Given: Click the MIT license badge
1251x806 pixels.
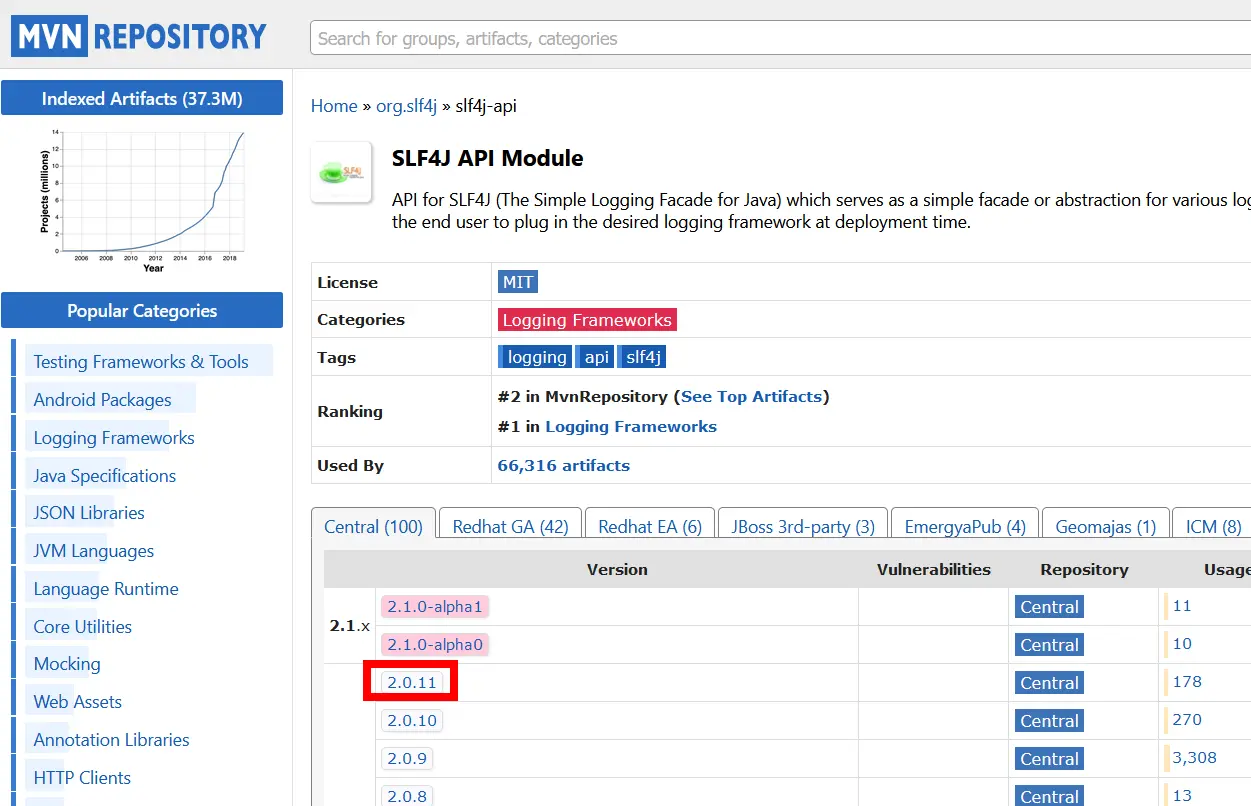Looking at the screenshot, I should (x=517, y=282).
